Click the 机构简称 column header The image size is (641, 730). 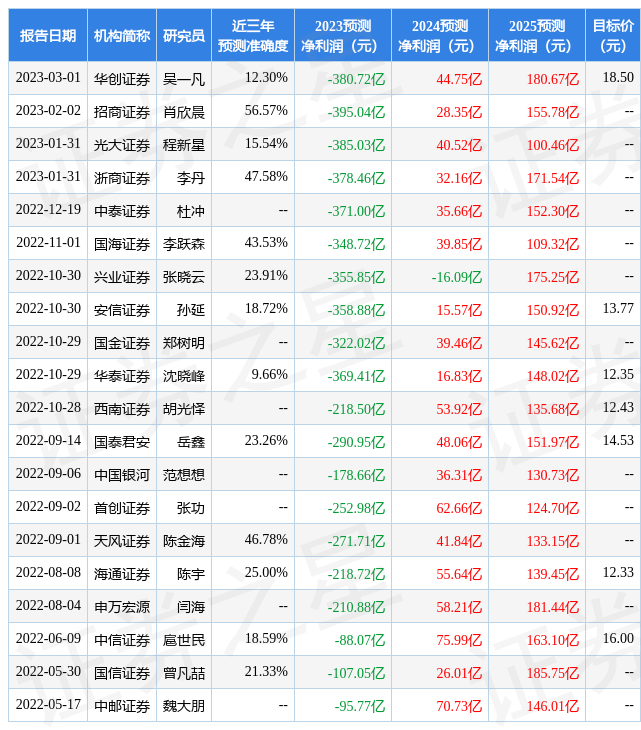[121, 36]
